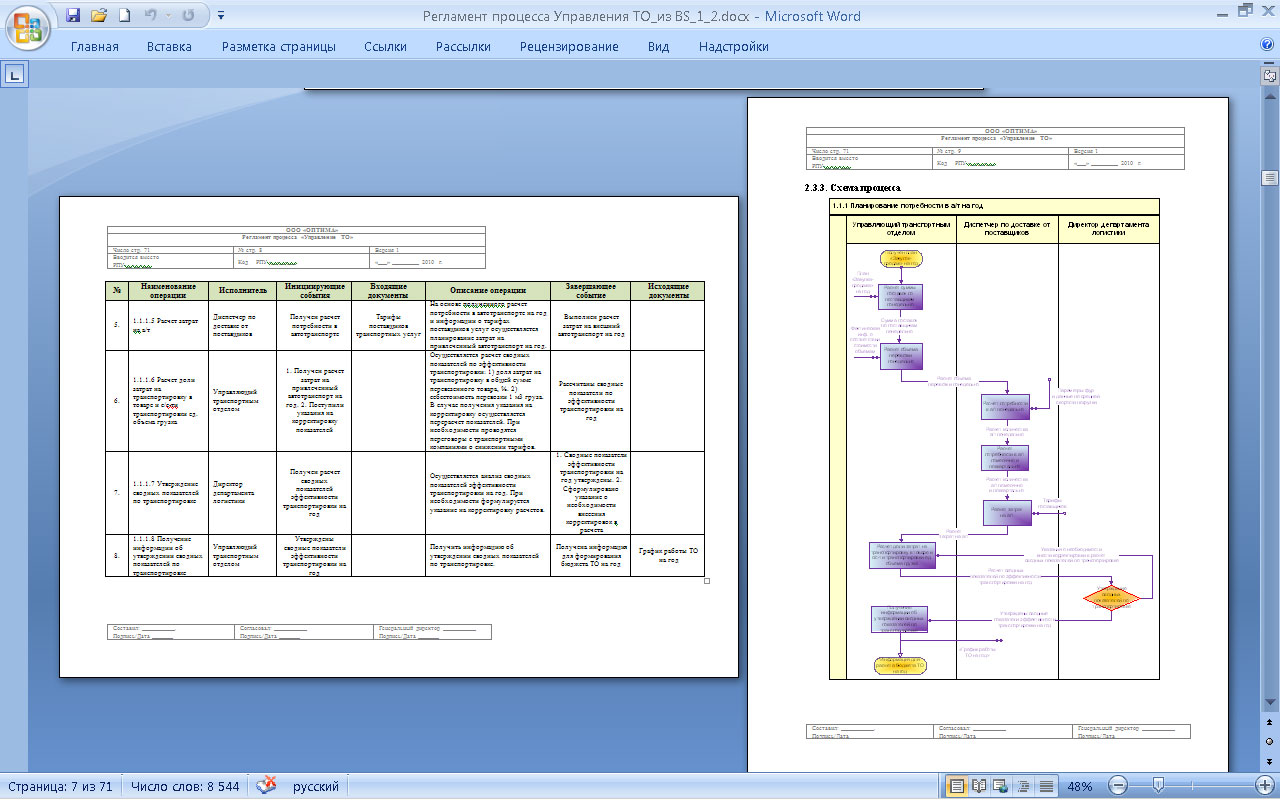
Task: Click the zoom slider handle
Action: (1157, 786)
